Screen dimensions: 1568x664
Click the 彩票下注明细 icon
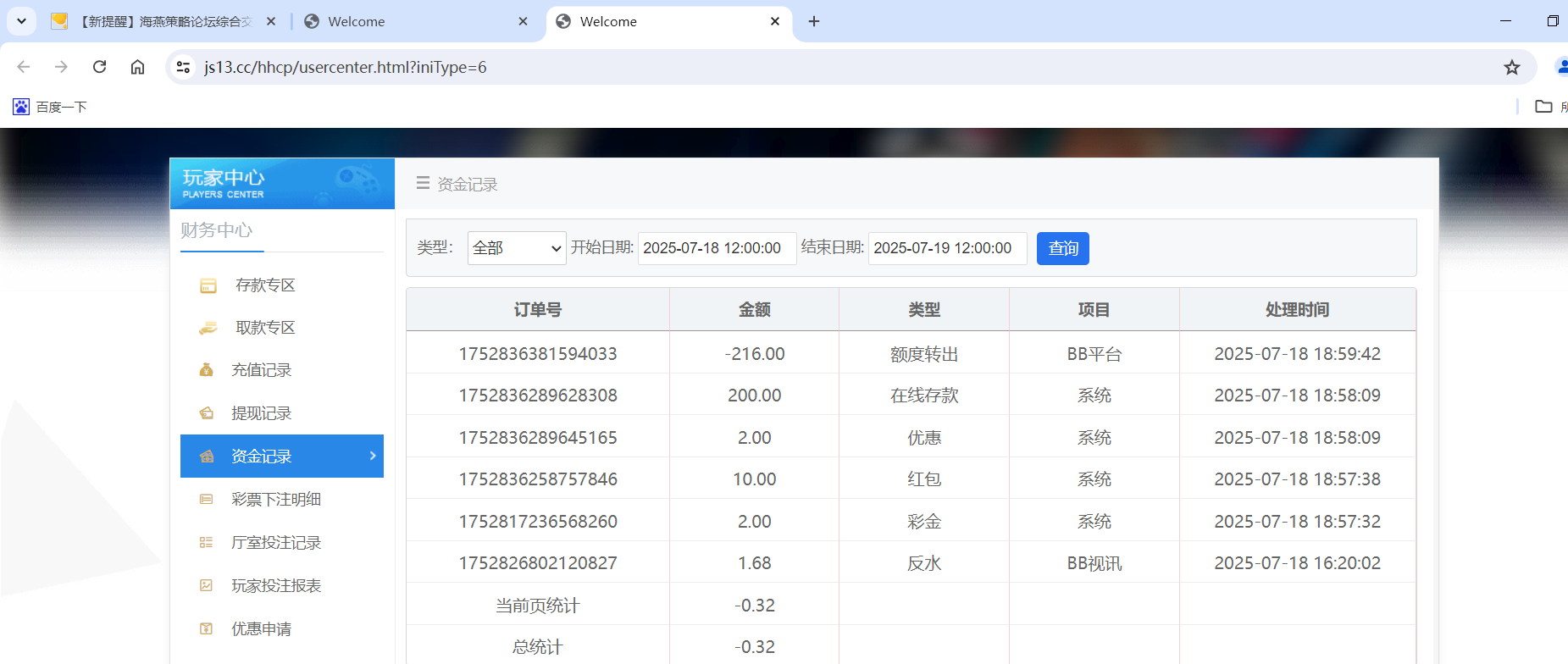click(x=206, y=500)
